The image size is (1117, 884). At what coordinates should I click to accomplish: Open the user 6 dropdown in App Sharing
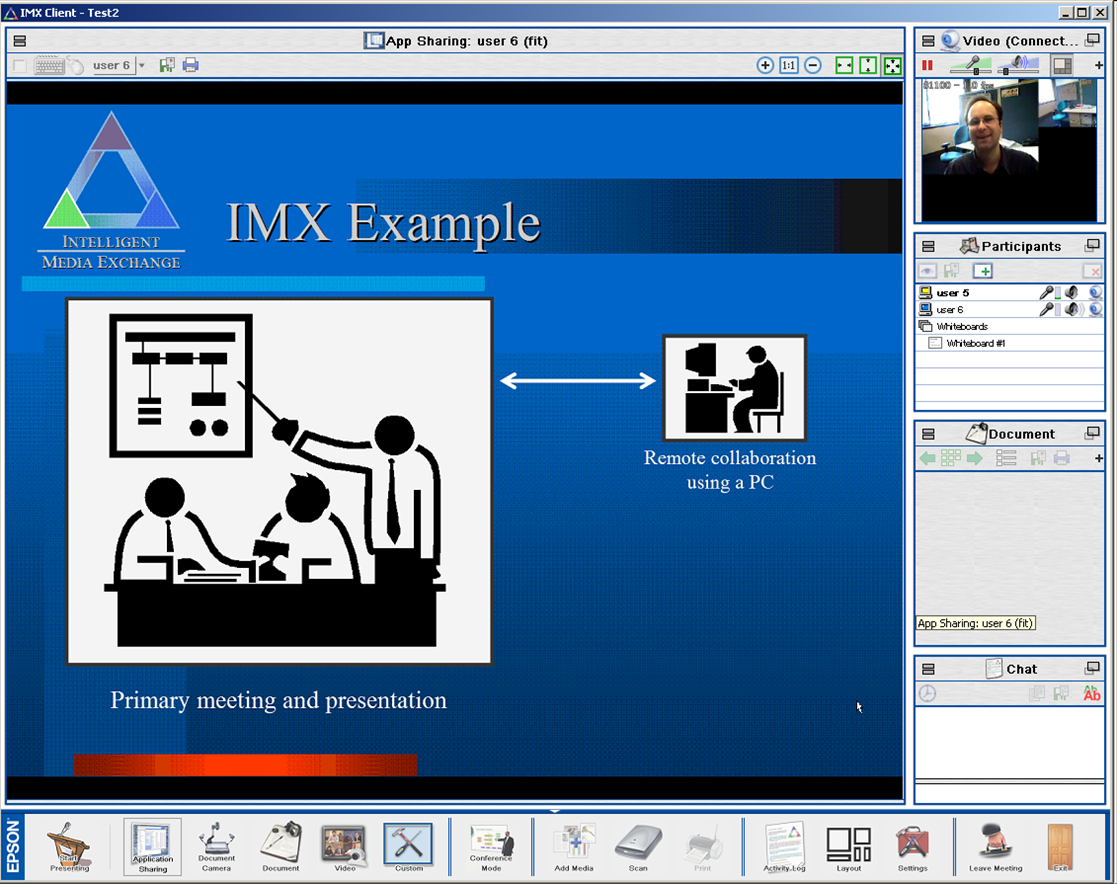coord(142,66)
